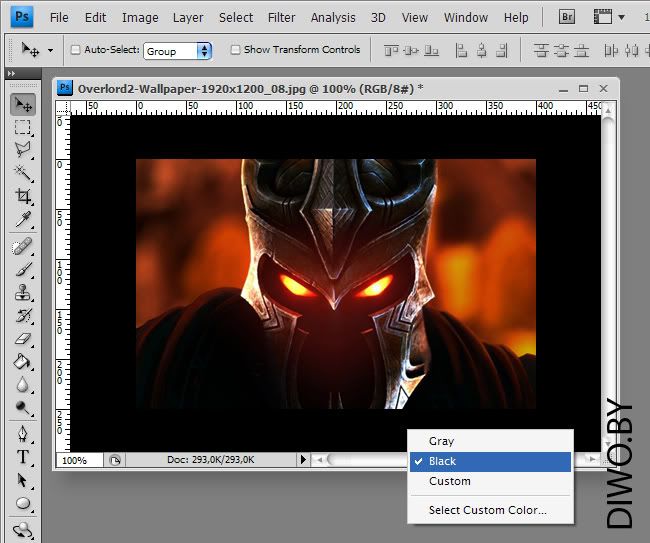Select the Dodge tool
The image size is (650, 543).
click(23, 408)
